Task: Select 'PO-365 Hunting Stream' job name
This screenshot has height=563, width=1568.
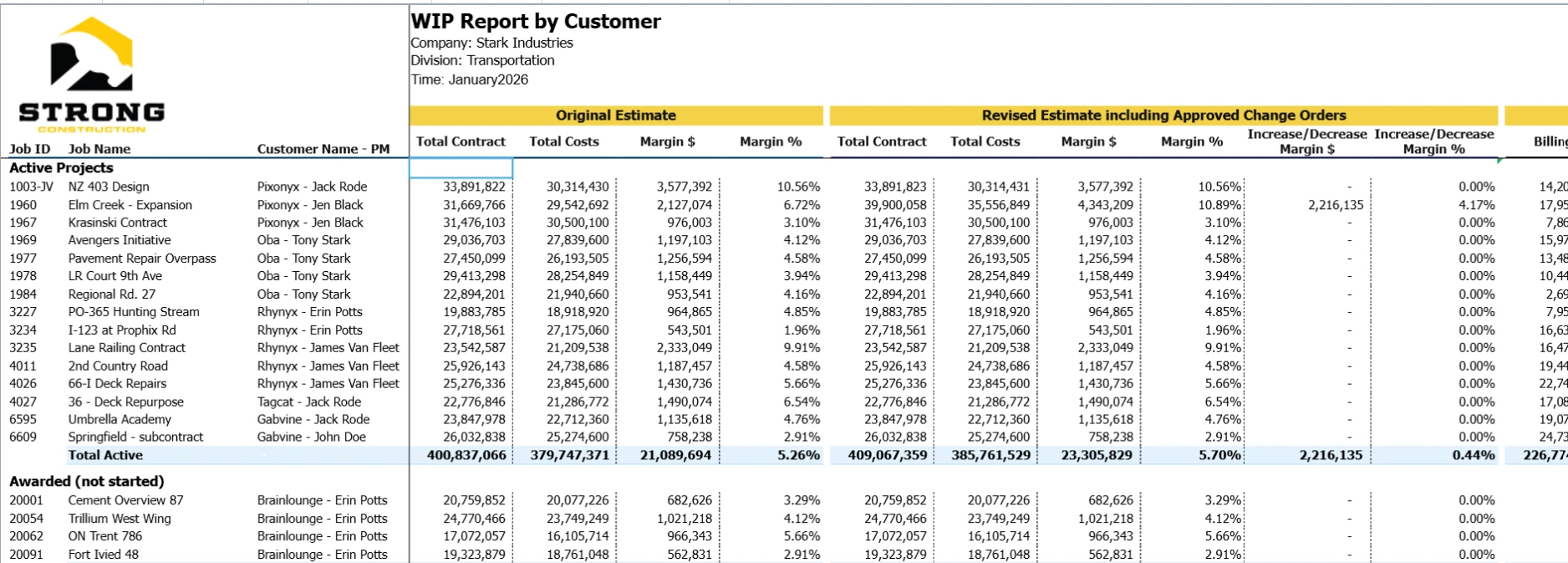Action: (134, 312)
